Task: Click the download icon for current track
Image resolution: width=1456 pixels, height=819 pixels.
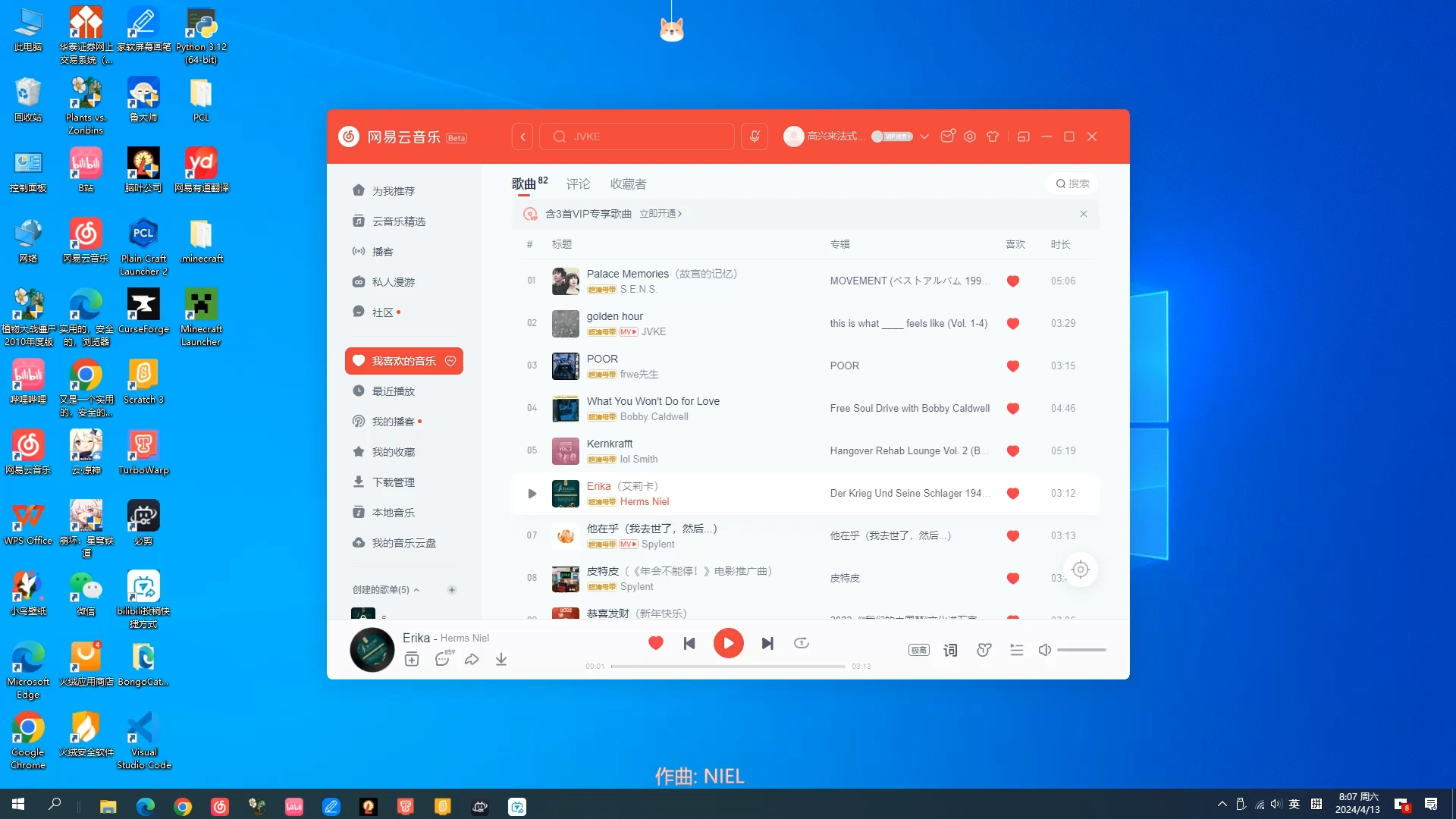Action: 501,659
